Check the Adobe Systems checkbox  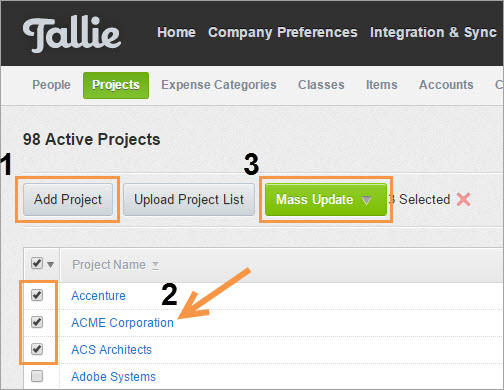[37, 376]
